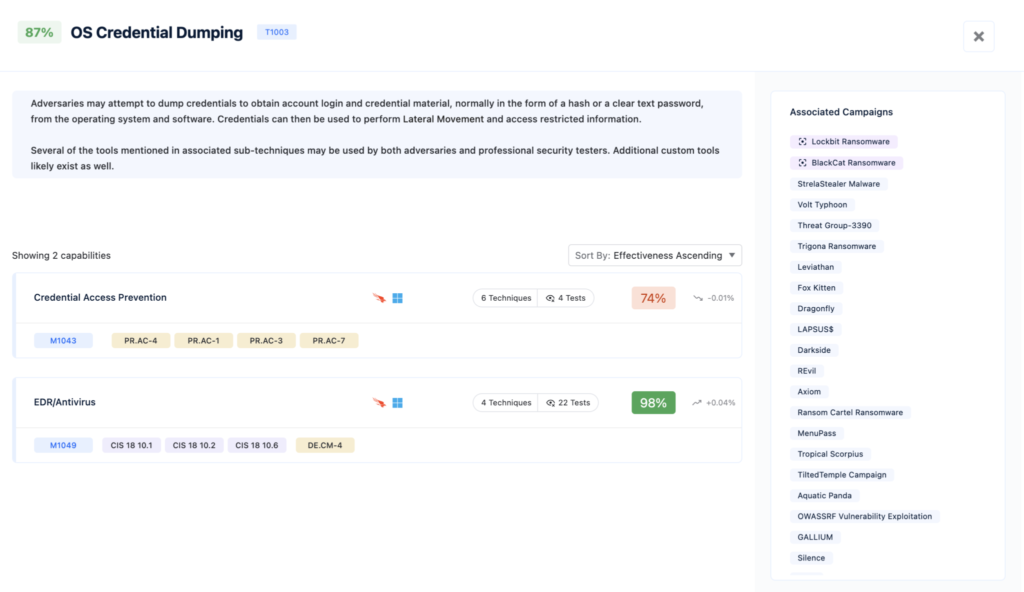Select the Volt Typhoon campaign
Viewport: 1024px width, 592px height.
click(x=822, y=205)
